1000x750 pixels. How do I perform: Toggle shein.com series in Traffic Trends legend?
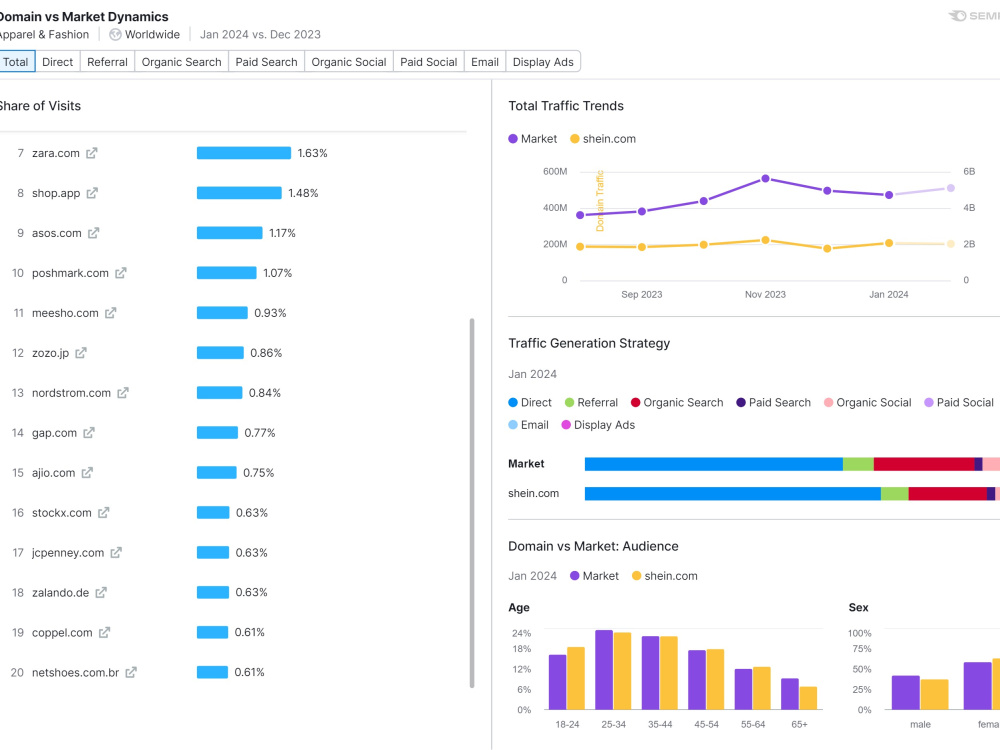pyautogui.click(x=603, y=138)
